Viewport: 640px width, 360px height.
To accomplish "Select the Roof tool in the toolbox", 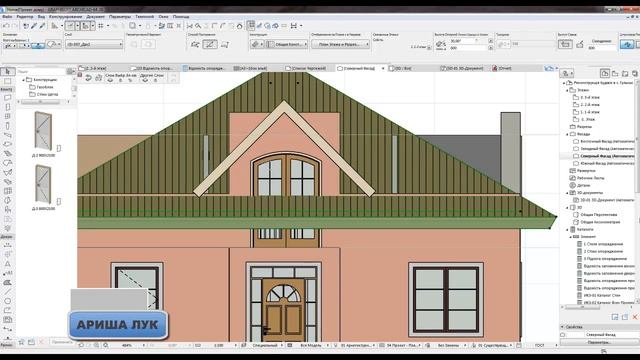I will (7, 163).
